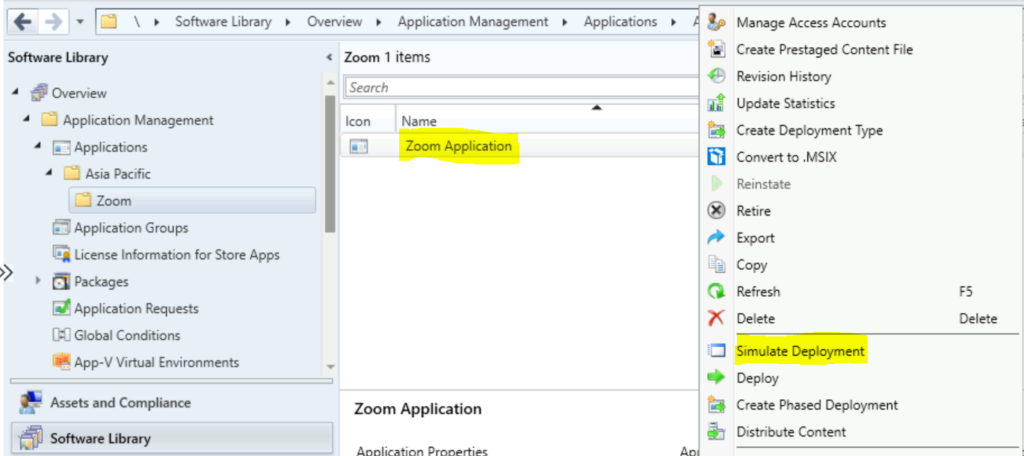This screenshot has width=1024, height=456.
Task: Choose Distribute Content from context menu
Action: click(790, 432)
